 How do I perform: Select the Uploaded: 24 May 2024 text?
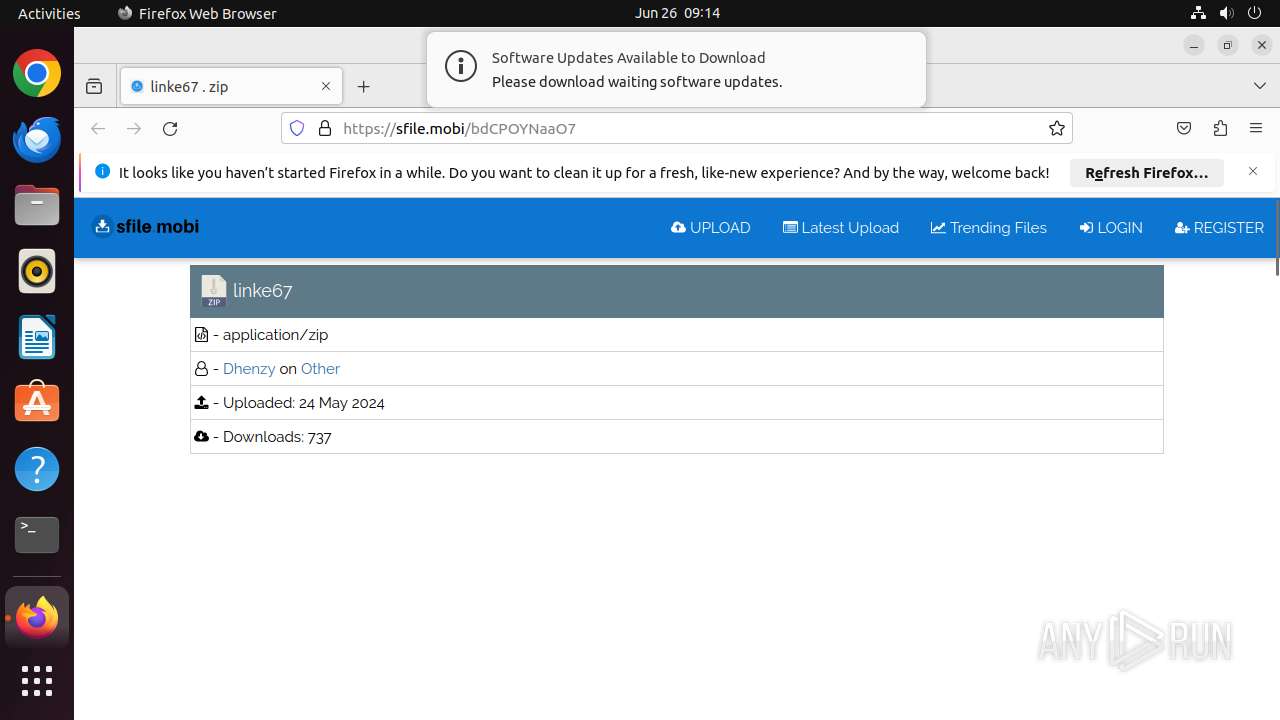click(x=304, y=403)
